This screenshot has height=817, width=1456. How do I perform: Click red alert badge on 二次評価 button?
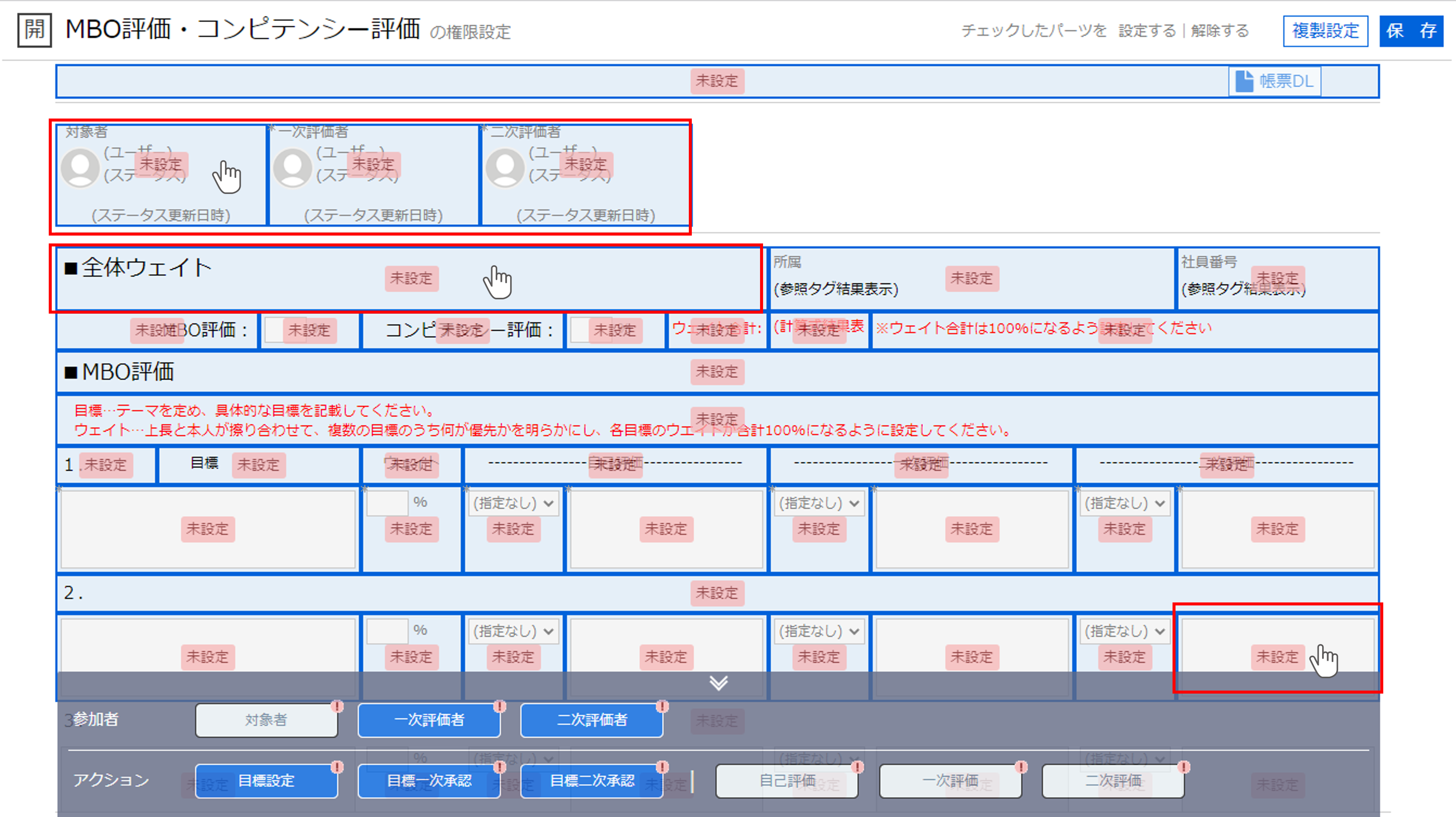(x=1183, y=767)
